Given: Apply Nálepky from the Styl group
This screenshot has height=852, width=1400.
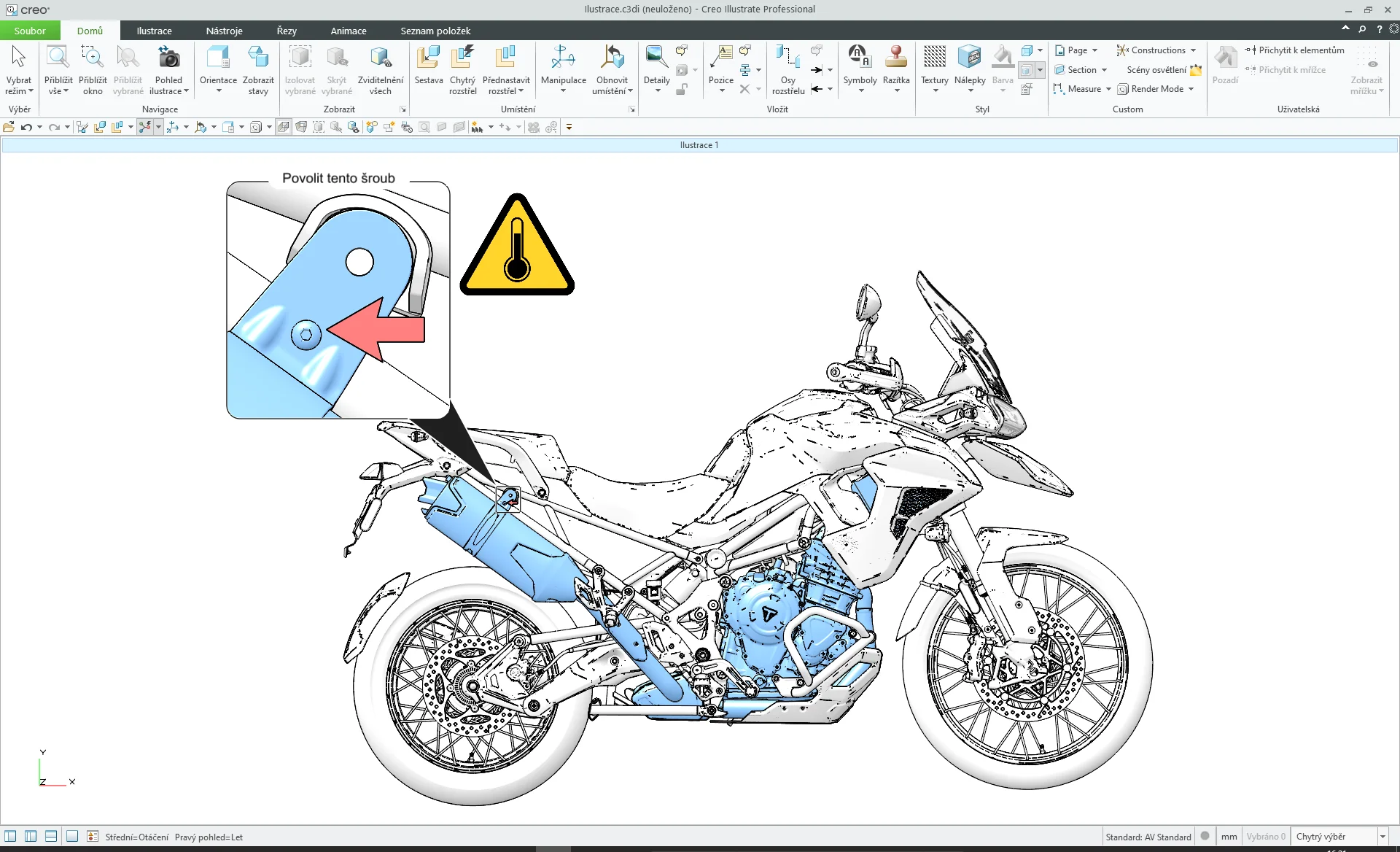Looking at the screenshot, I should point(969,69).
